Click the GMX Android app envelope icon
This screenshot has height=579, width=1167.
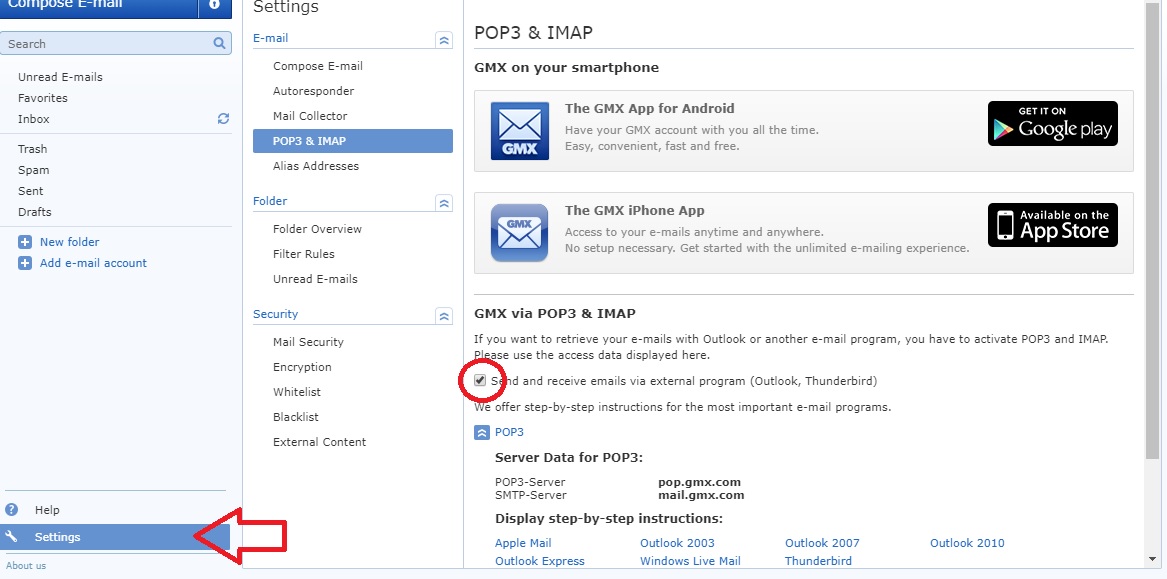(x=519, y=131)
